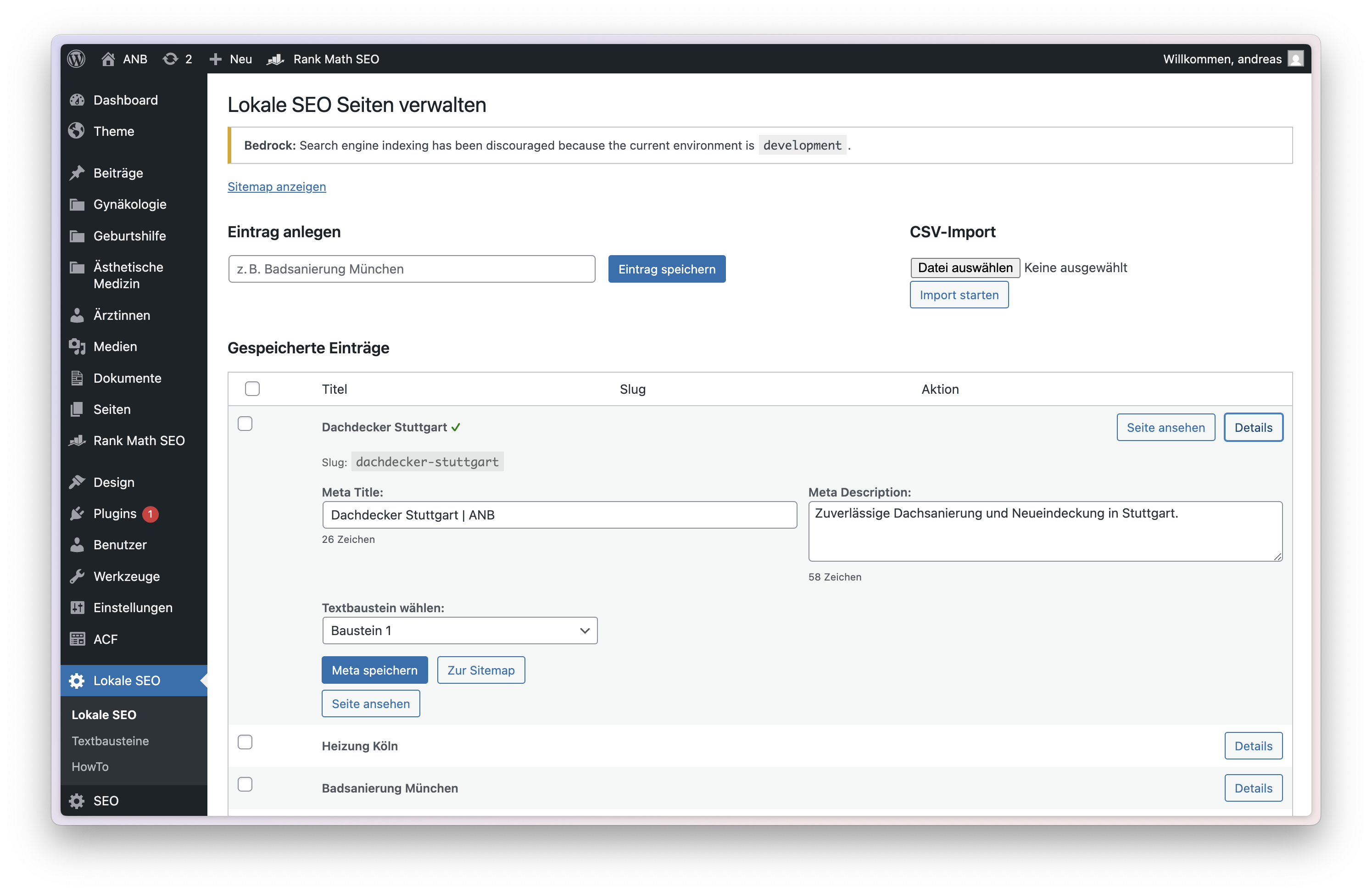Image resolution: width=1372 pixels, height=893 pixels.
Task: Click the Meta Description textarea
Action: click(1046, 531)
